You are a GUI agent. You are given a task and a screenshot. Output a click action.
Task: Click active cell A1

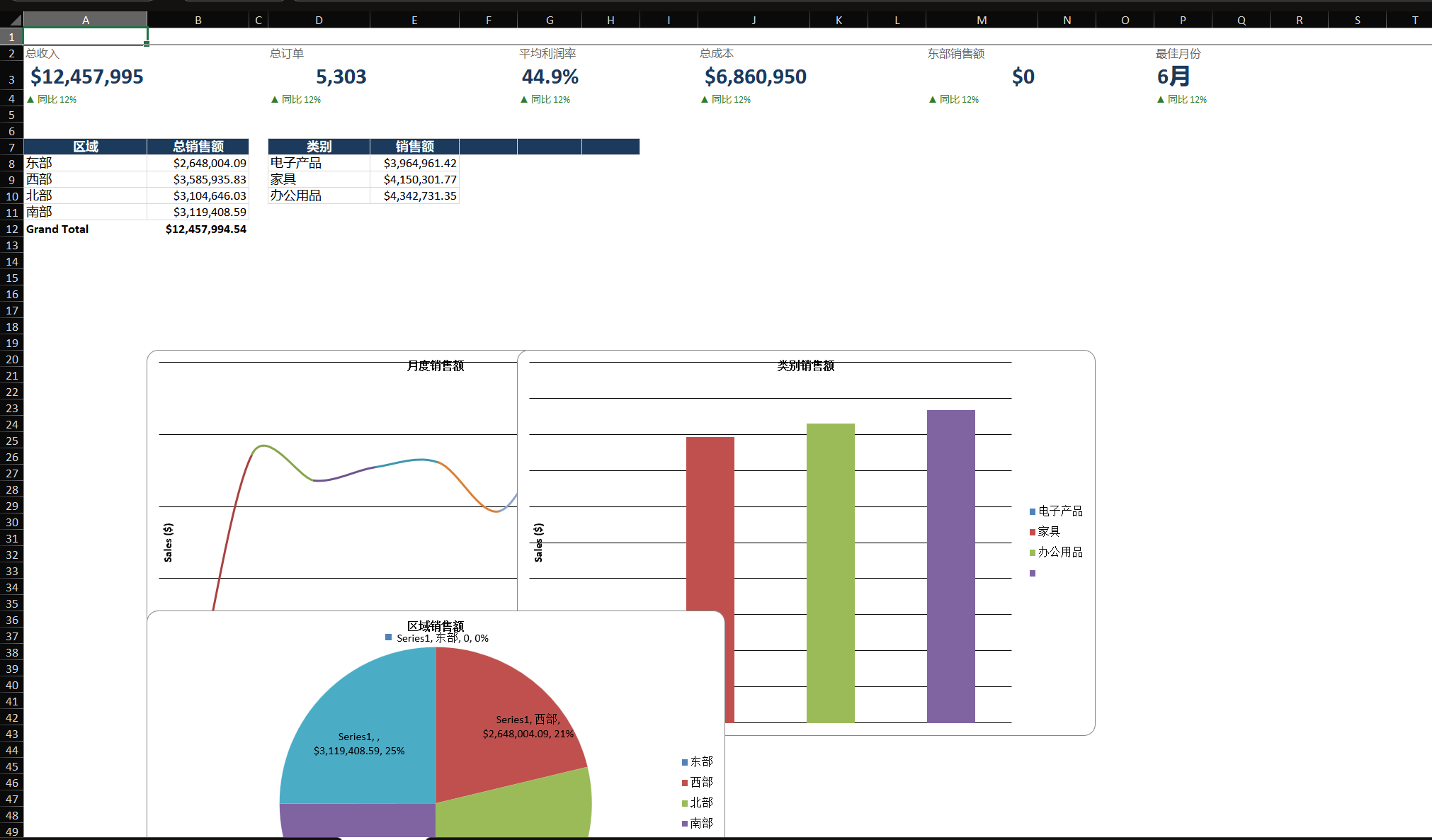86,36
